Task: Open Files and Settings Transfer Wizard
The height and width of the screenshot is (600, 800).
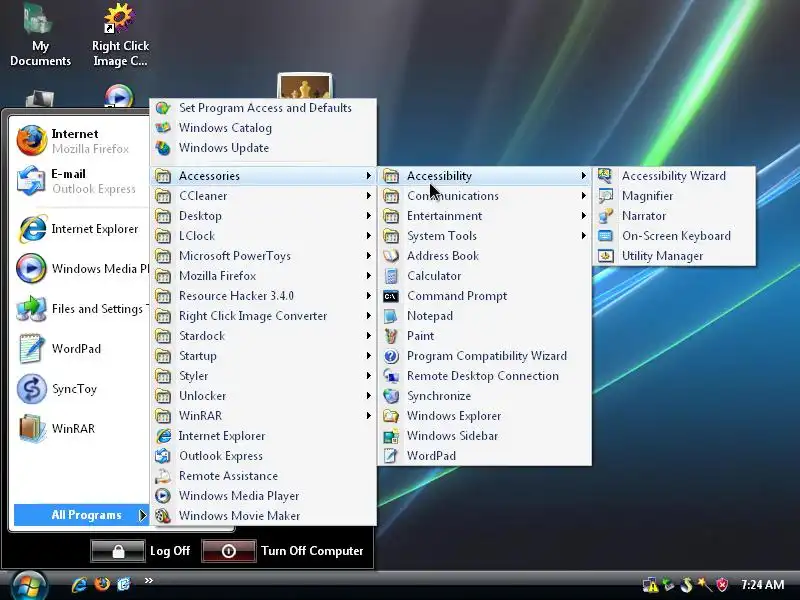Action: pyautogui.click(x=81, y=309)
